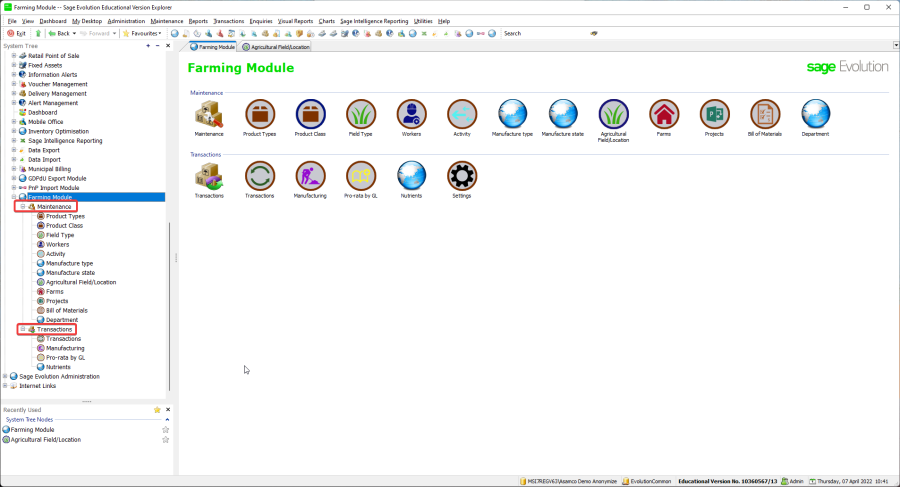The height and width of the screenshot is (487, 900).
Task: Open the Field Type icon
Action: 360,114
